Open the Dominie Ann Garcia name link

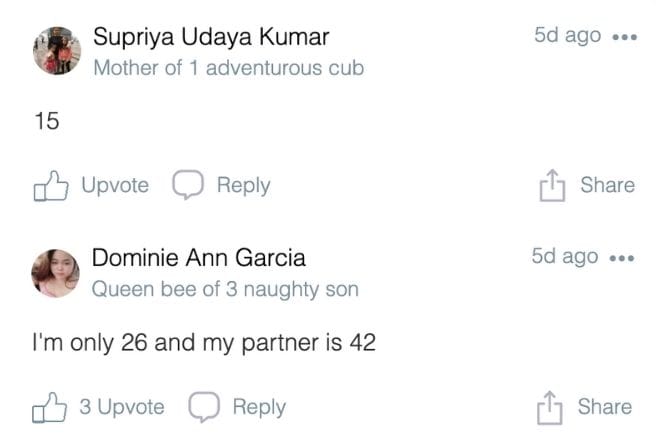click(199, 258)
